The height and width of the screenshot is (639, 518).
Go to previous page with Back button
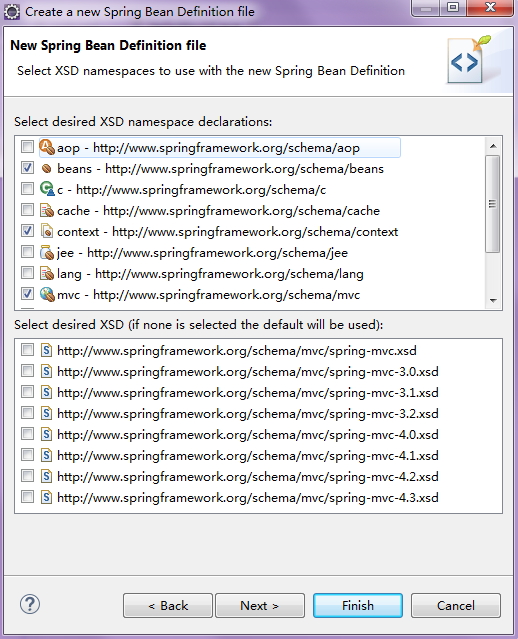168,606
